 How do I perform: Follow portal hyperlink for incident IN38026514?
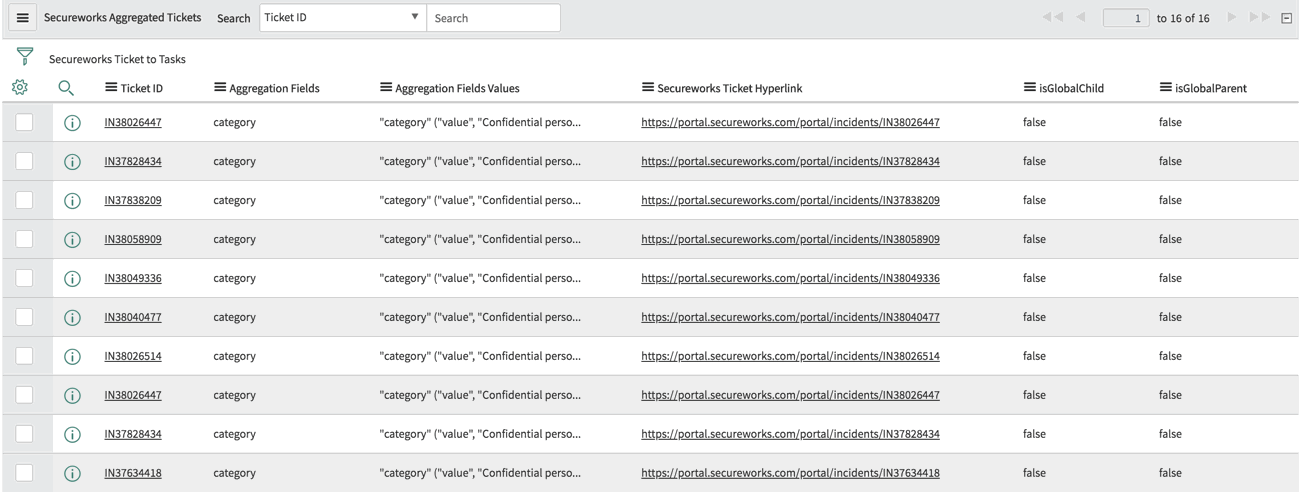790,356
